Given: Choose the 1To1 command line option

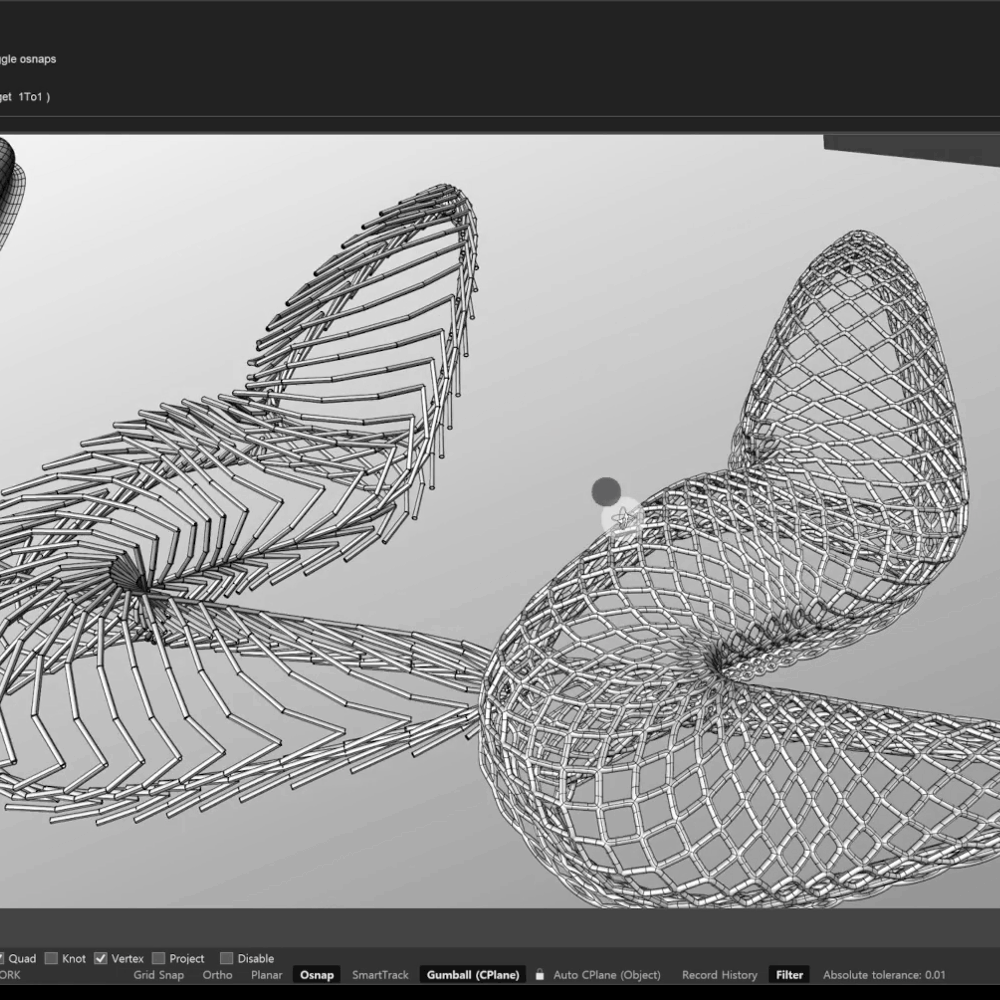Looking at the screenshot, I should tap(29, 97).
